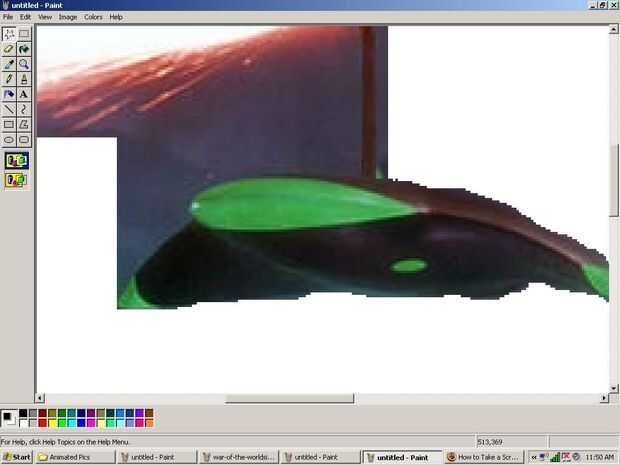Choose the olive palette color

click(52, 414)
